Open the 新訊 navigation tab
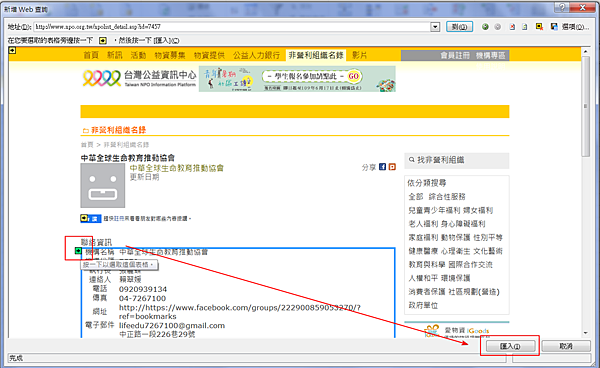 tap(114, 55)
